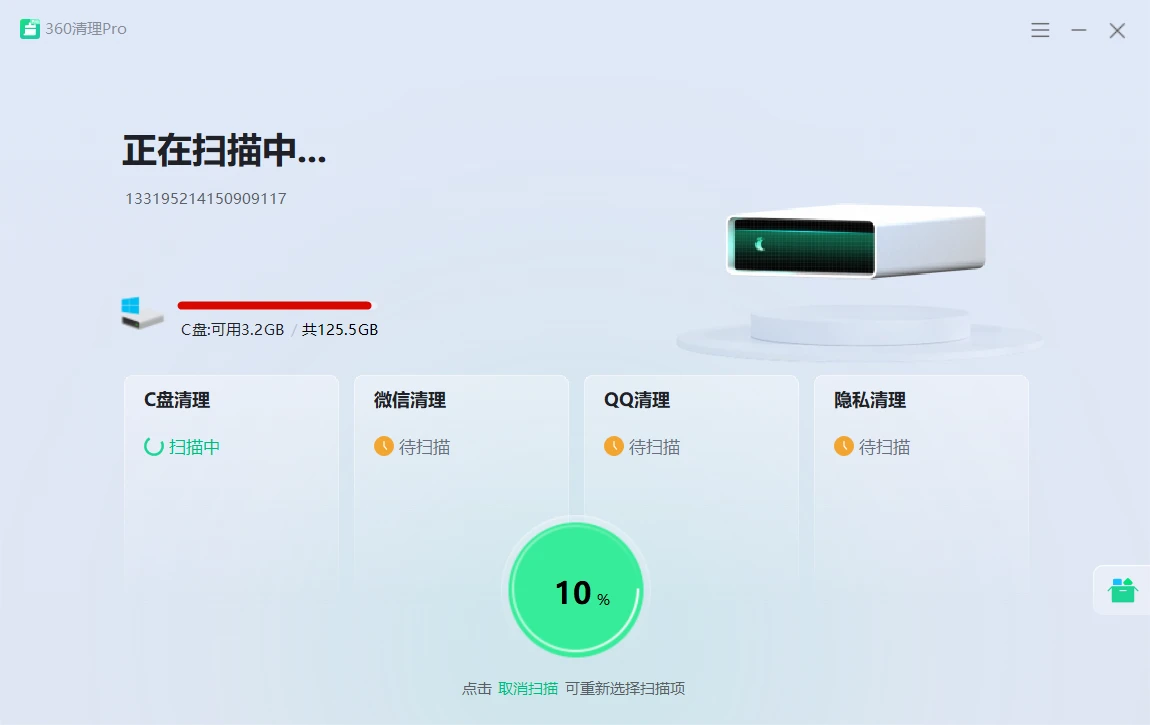Screen dimensions: 1150x725
Task: Click the QQ清理 pending clock icon
Action: tap(614, 446)
